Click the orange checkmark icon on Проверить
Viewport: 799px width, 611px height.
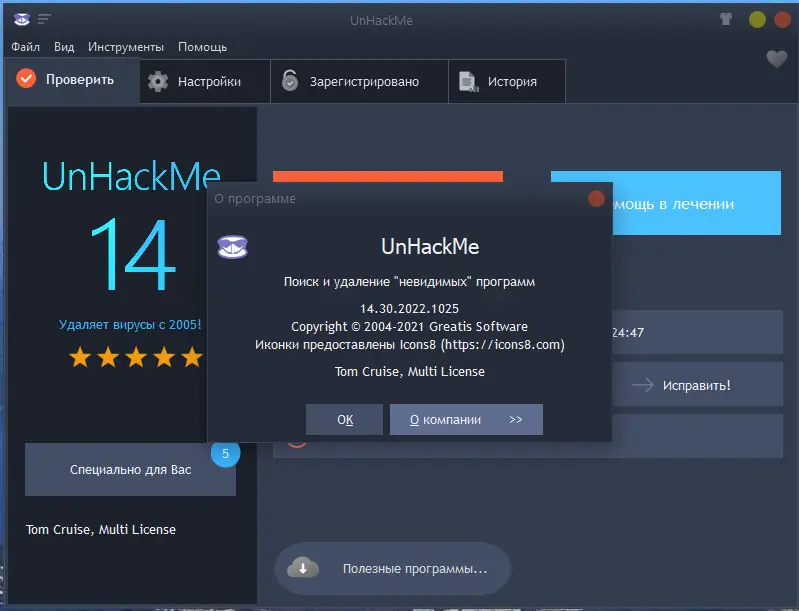pos(26,79)
